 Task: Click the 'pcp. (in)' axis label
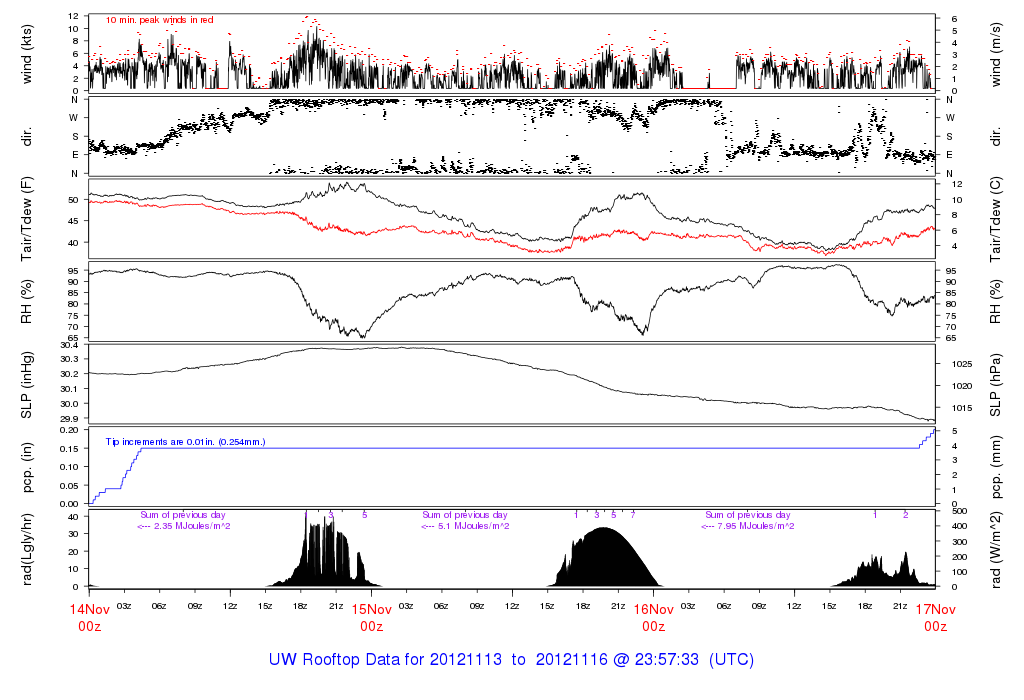pyautogui.click(x=29, y=467)
